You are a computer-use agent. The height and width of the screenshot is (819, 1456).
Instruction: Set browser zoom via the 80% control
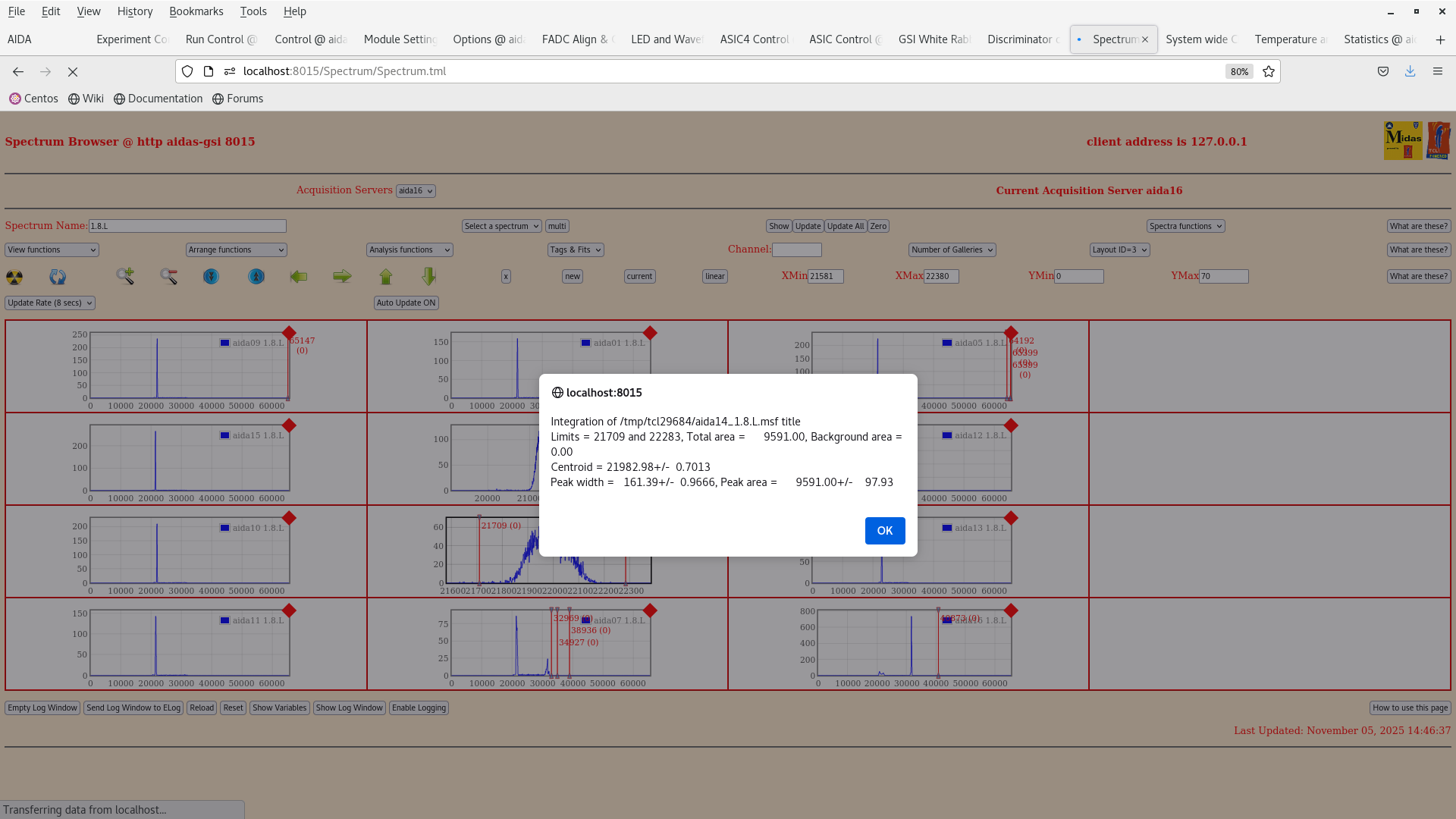click(1238, 71)
